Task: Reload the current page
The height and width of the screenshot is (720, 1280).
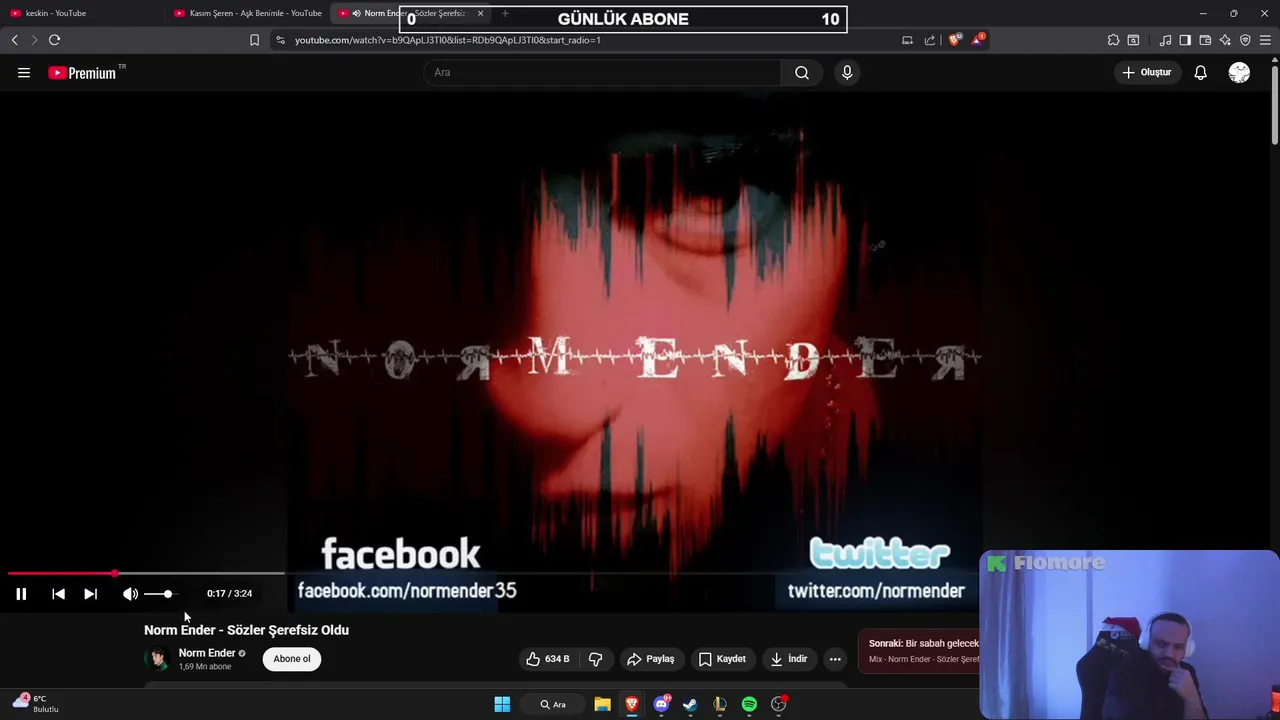Action: [x=55, y=40]
